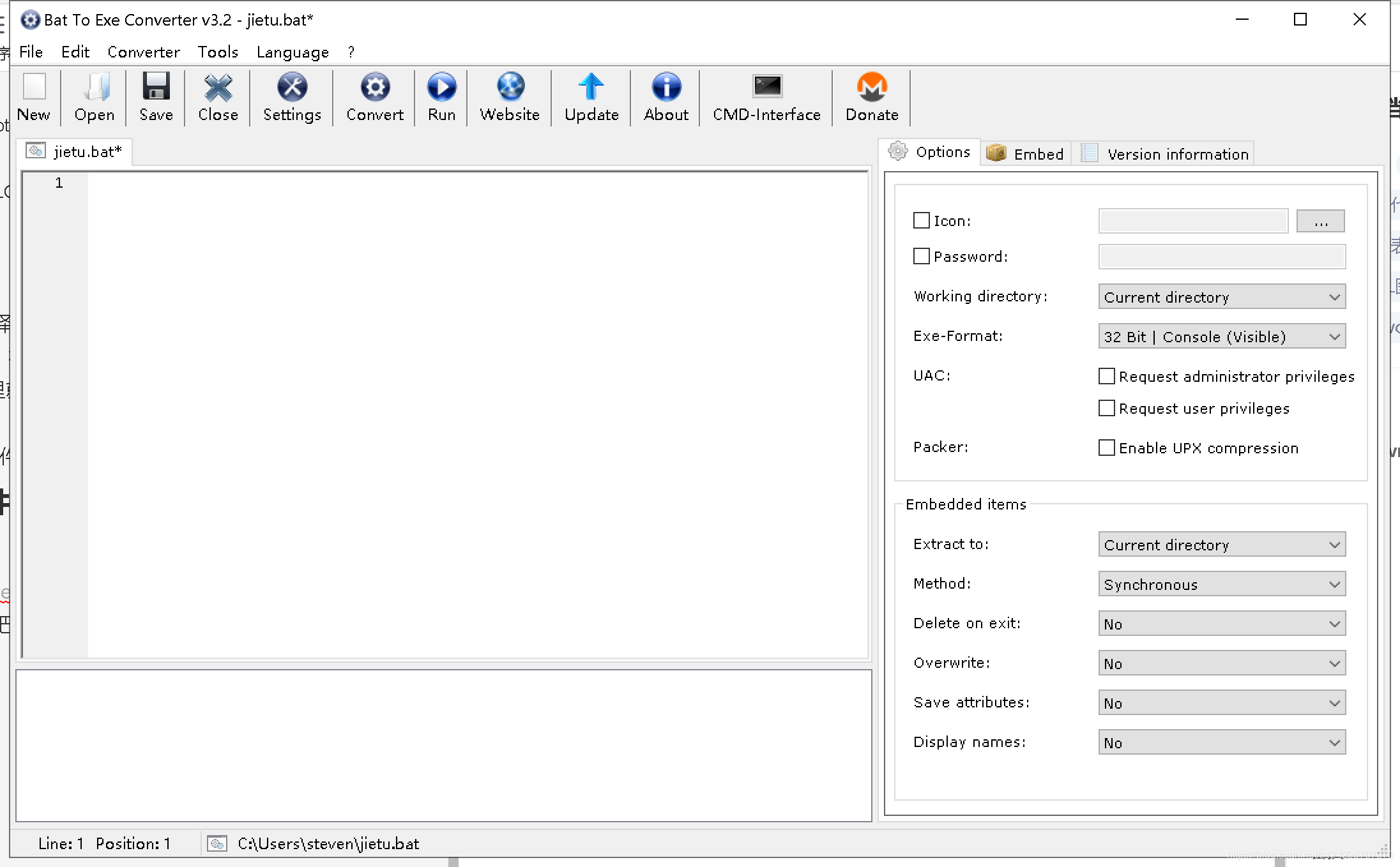Click the Donate Monero icon
The width and height of the screenshot is (1400, 867).
872,97
